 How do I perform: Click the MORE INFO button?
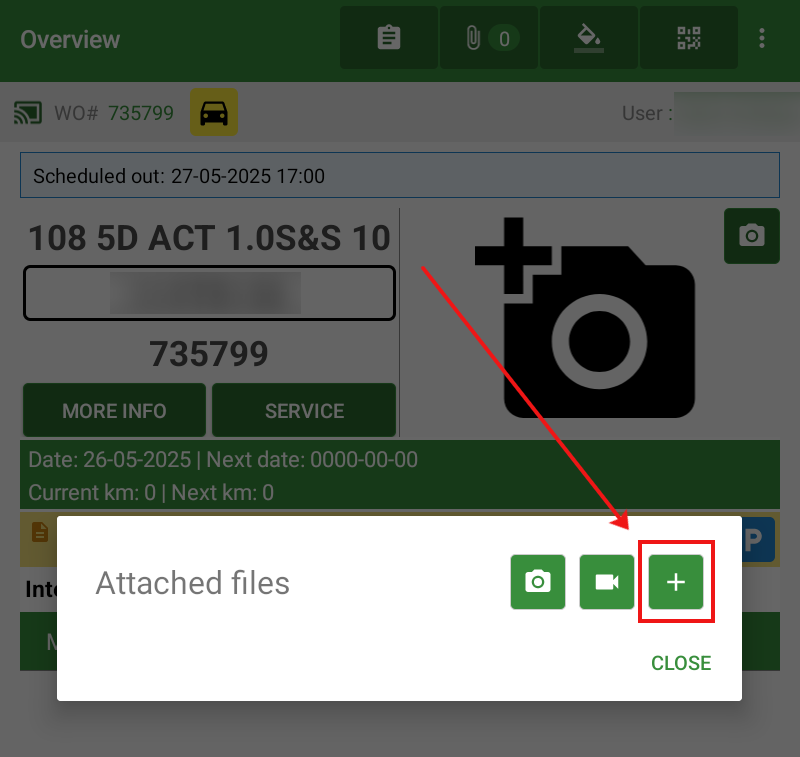(114, 411)
